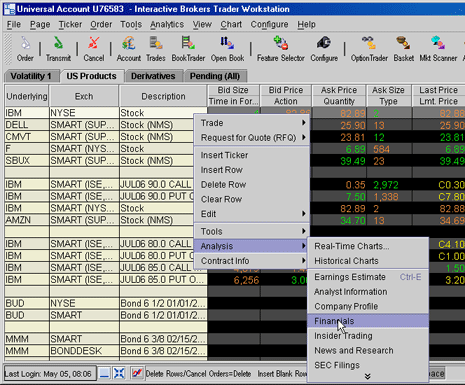Click the Description column header
Image resolution: width=465 pixels, height=385 pixels.
tap(163, 96)
